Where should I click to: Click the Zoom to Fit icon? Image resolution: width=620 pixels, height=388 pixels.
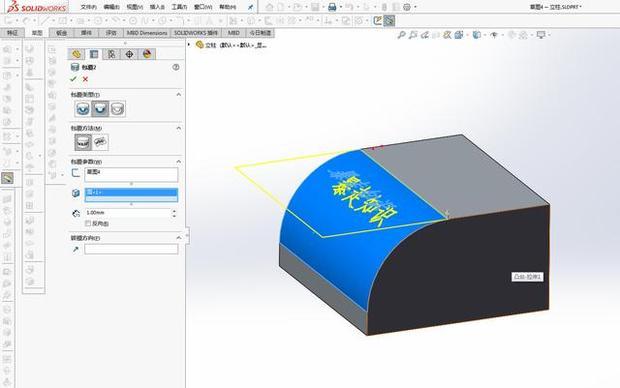point(401,35)
